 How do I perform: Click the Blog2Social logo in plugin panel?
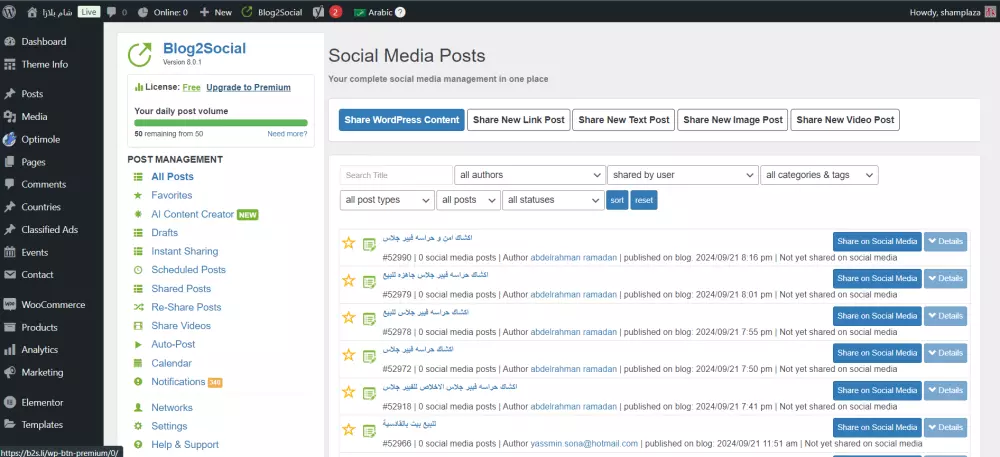coord(140,54)
